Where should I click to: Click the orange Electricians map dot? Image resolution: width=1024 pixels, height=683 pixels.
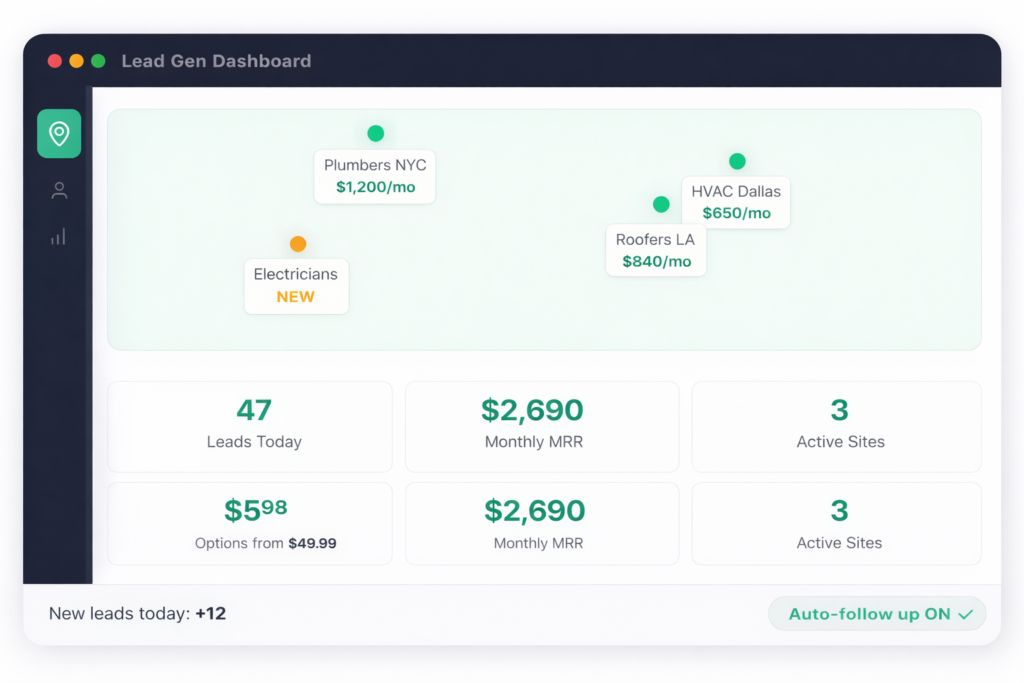coord(298,244)
